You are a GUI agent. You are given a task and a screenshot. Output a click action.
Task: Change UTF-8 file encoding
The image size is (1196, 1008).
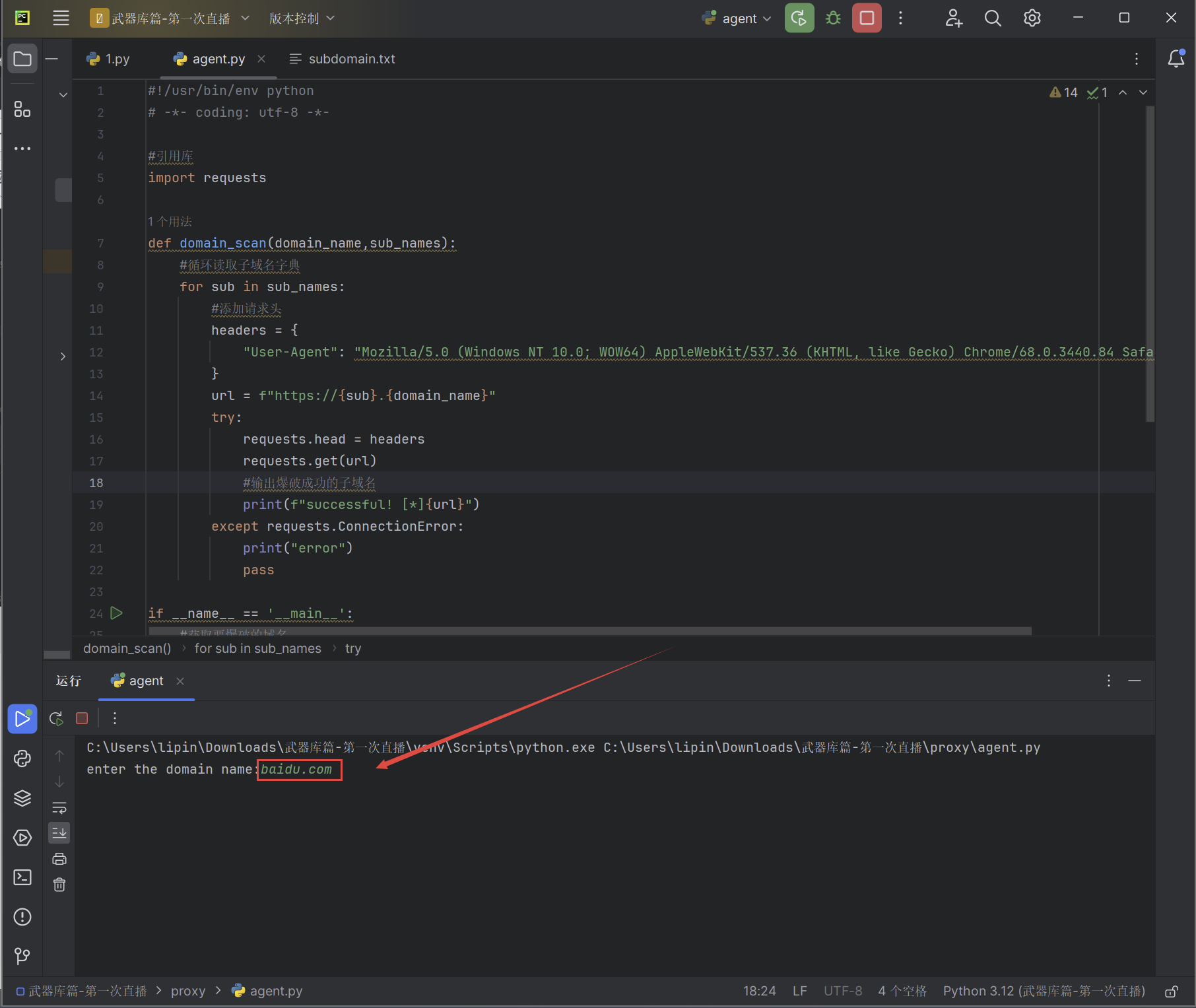843,991
